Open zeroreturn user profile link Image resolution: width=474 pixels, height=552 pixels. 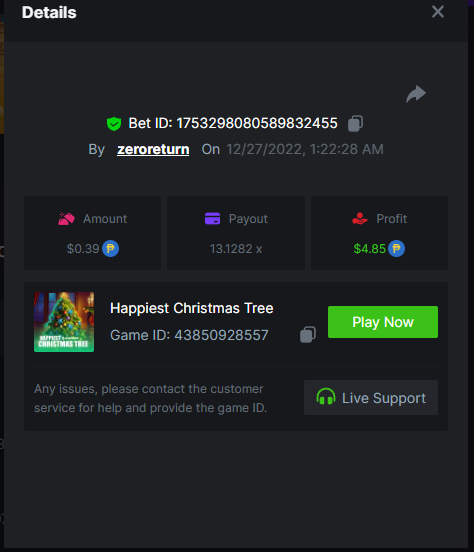coord(153,149)
